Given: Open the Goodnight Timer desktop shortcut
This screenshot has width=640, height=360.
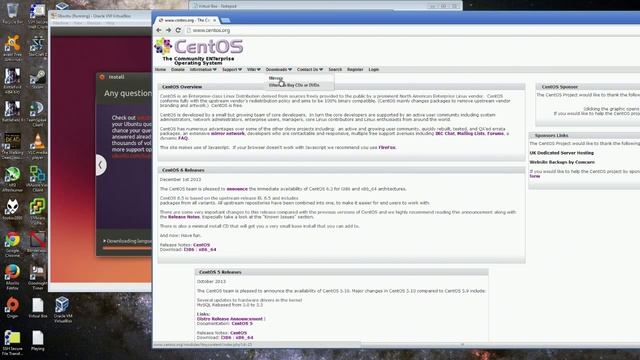Looking at the screenshot, I should [x=37, y=277].
